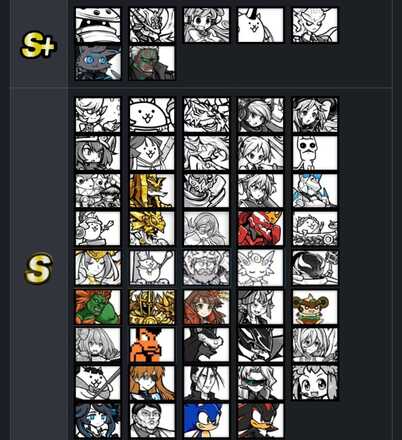Click the sunglasses character thumbnail
Image resolution: width=402 pixels, height=440 pixels.
click(x=261, y=383)
